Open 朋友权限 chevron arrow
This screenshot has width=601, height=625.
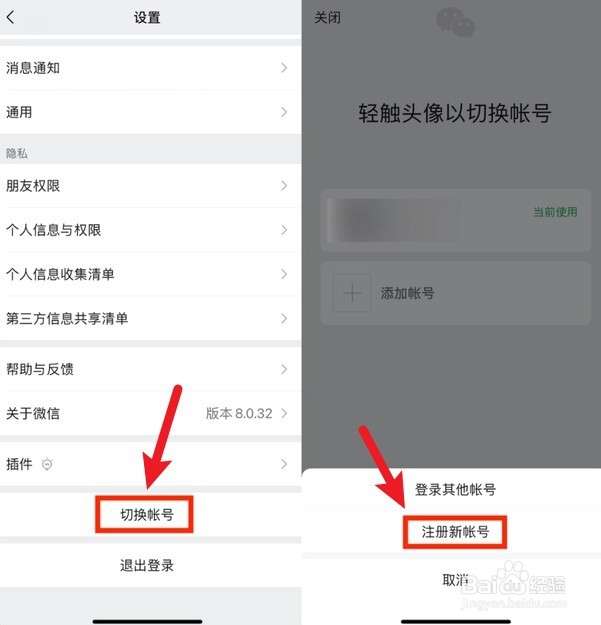coord(284,186)
